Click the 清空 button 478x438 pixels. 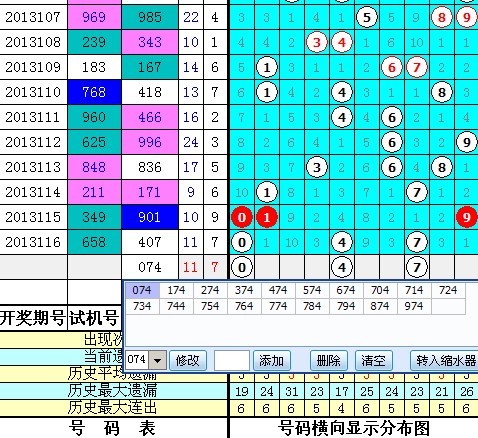[373, 360]
